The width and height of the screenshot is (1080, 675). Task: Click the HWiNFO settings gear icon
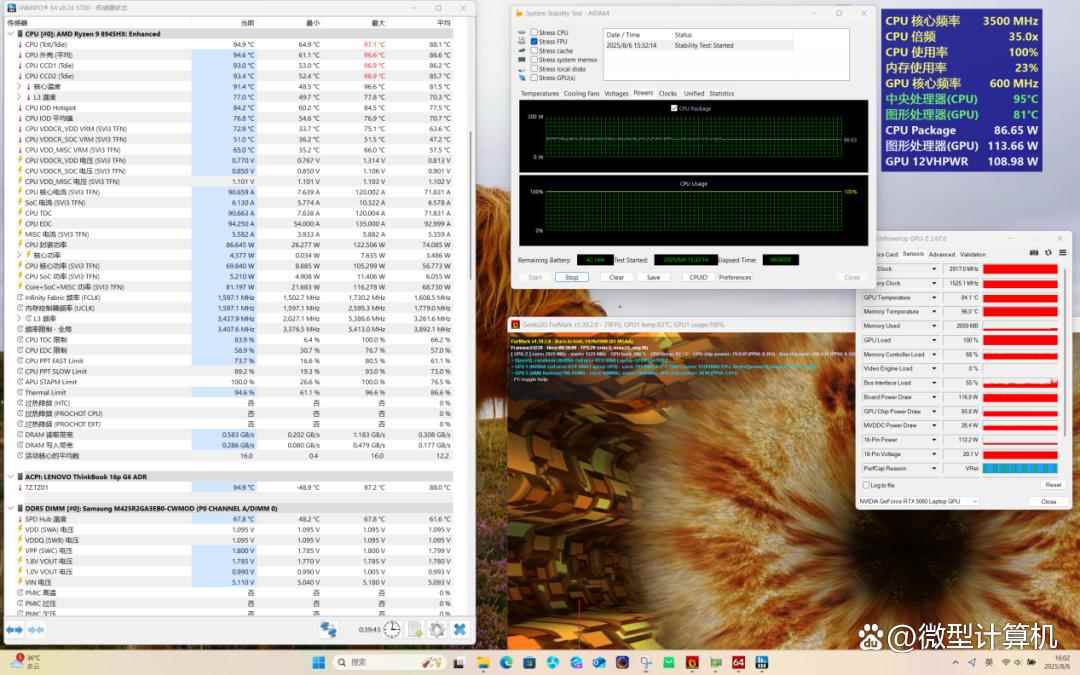(437, 629)
